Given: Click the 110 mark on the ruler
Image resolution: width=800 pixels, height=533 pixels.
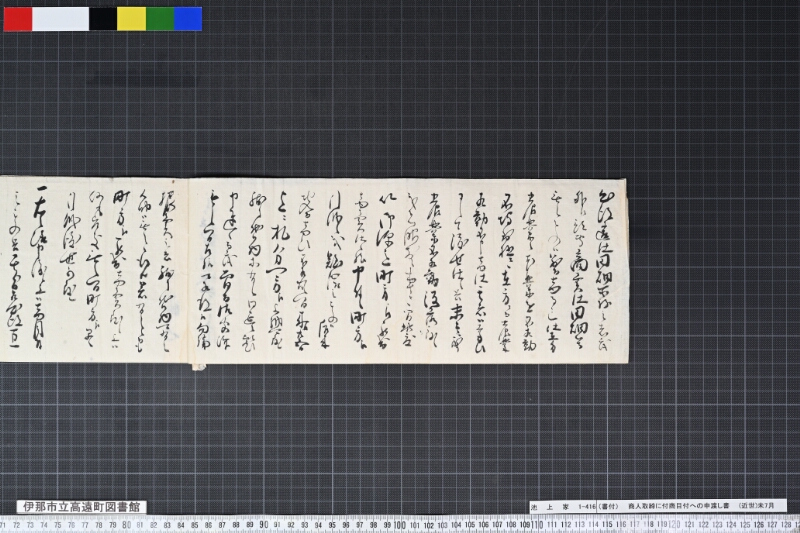Looking at the screenshot, I should [537, 524].
